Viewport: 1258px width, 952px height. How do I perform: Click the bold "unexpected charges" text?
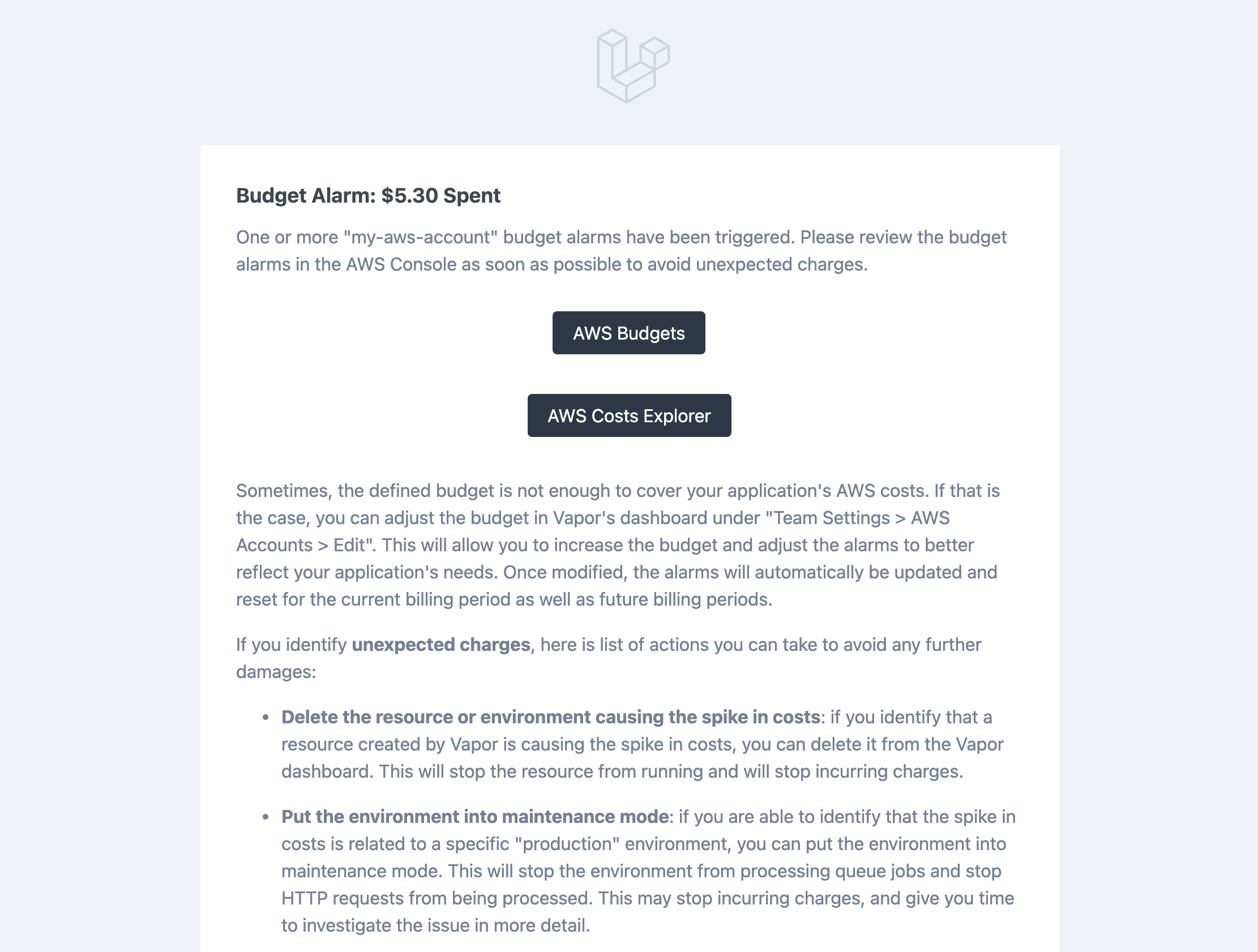pyautogui.click(x=441, y=645)
